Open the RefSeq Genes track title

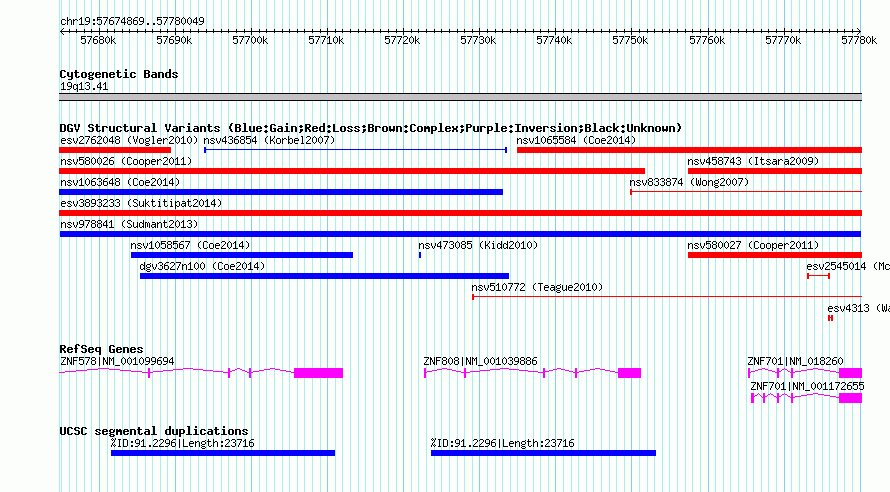click(101, 349)
